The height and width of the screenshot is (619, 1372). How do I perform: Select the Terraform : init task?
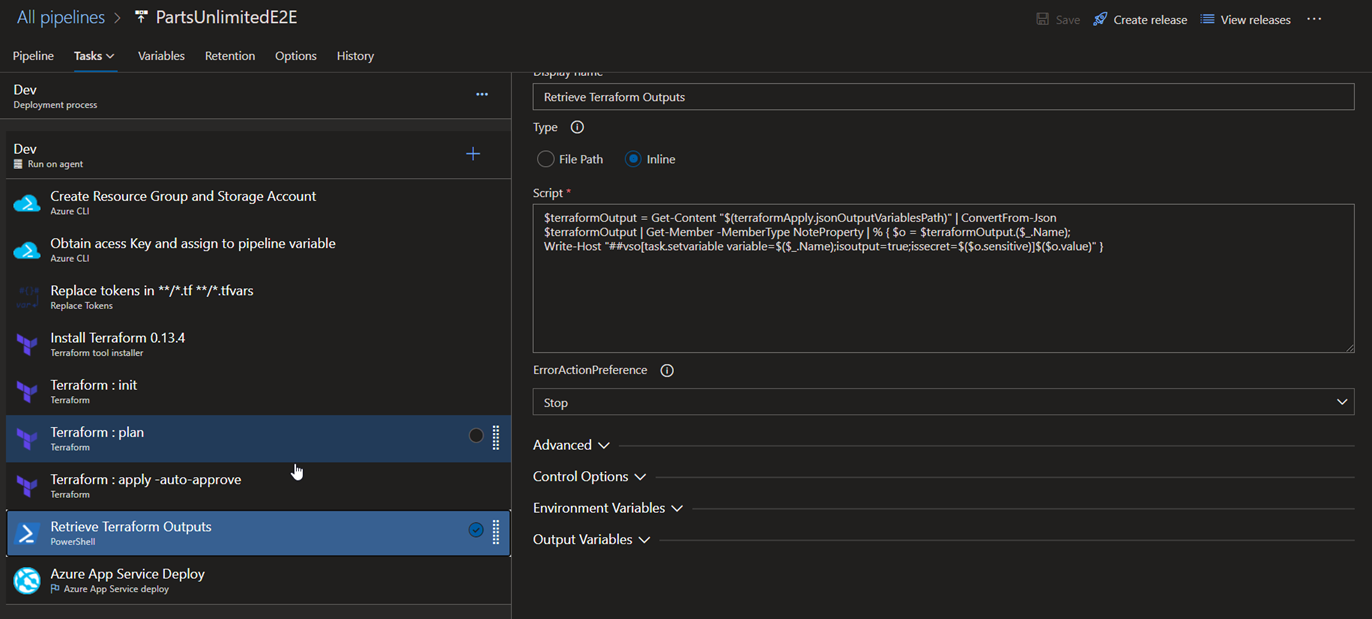pyautogui.click(x=258, y=392)
